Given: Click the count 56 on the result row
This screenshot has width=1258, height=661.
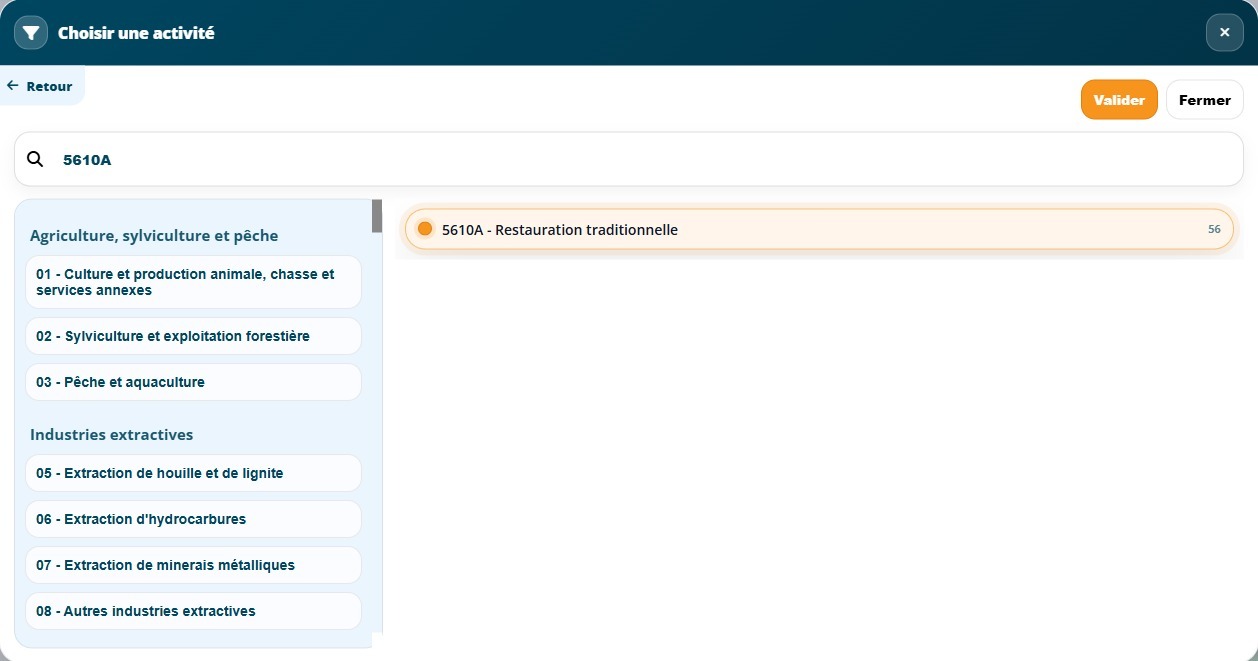Looking at the screenshot, I should pos(1214,229).
